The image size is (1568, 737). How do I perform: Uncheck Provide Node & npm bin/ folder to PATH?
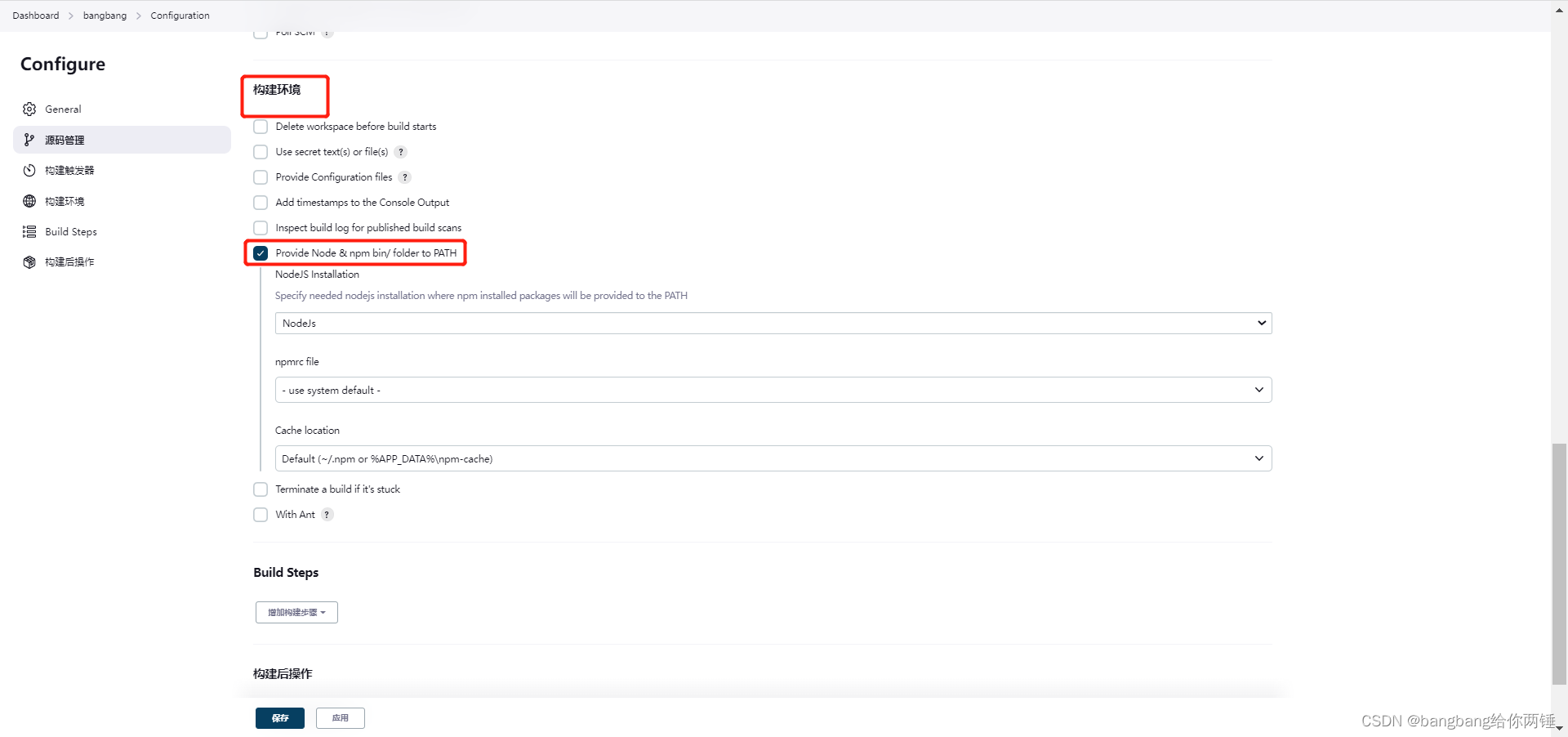tap(261, 253)
